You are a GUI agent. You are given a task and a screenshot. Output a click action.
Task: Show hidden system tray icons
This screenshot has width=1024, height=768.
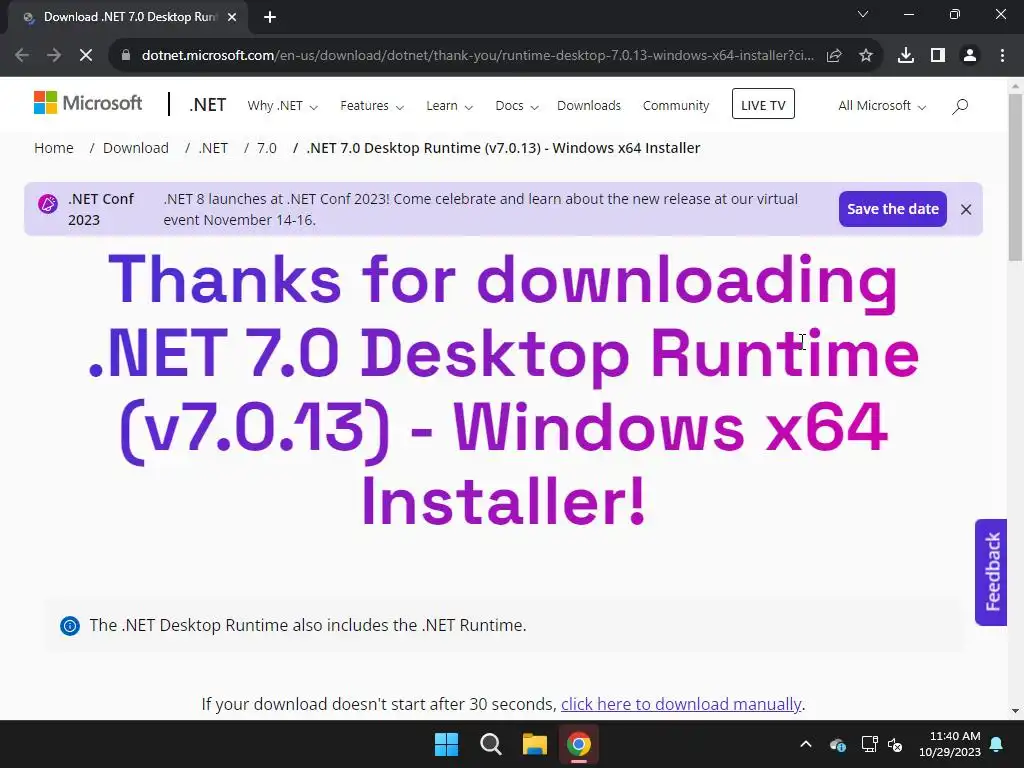806,744
